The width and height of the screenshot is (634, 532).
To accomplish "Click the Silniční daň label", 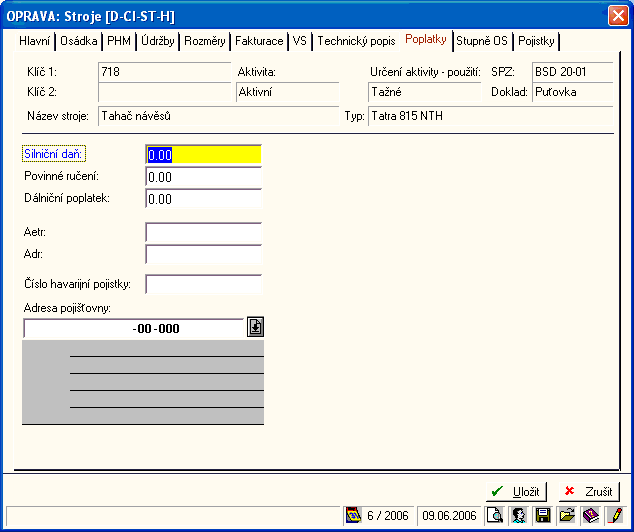I will pos(53,154).
